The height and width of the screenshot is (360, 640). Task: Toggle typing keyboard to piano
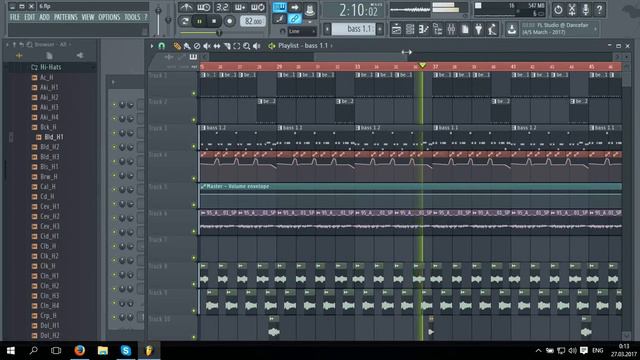click(x=280, y=7)
